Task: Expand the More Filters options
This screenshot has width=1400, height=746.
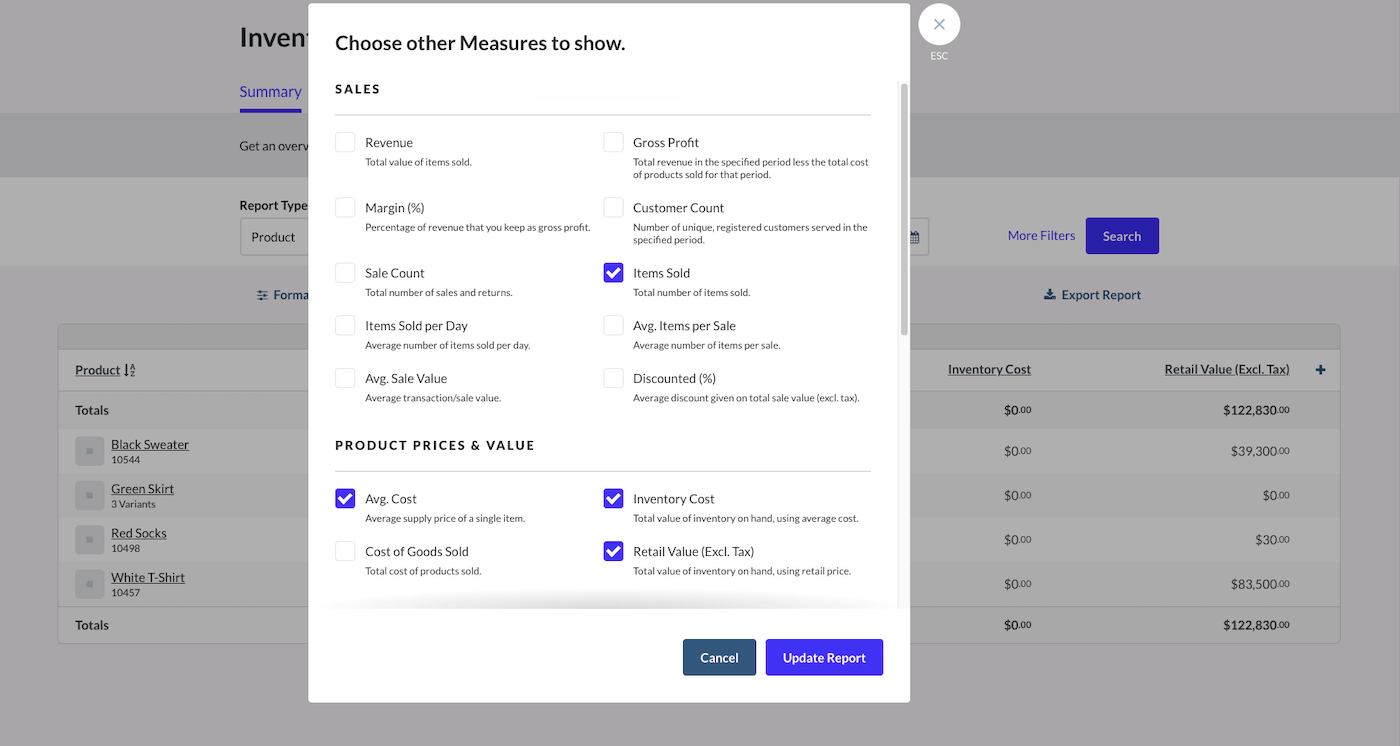Action: (x=1041, y=236)
